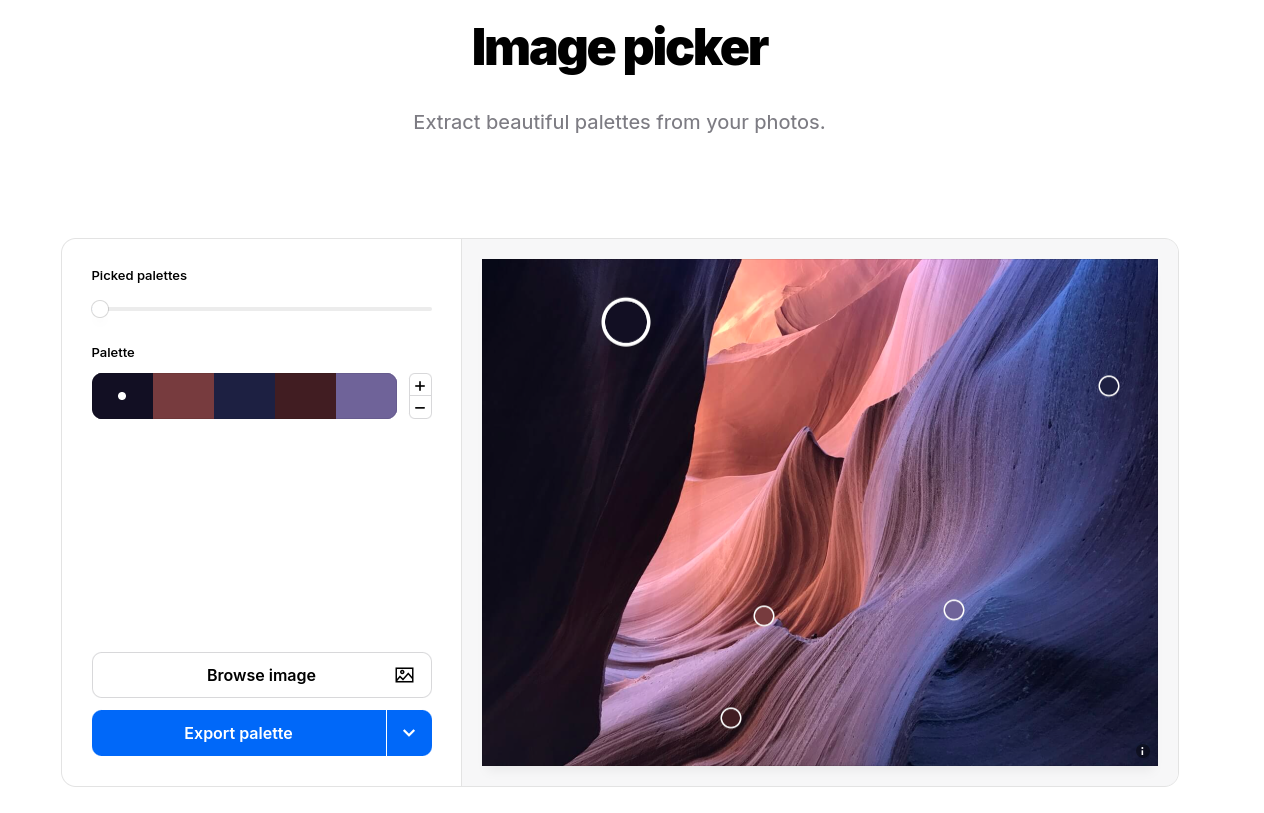The width and height of the screenshot is (1264, 813).
Task: Add a color with the plus button
Action: point(420,385)
